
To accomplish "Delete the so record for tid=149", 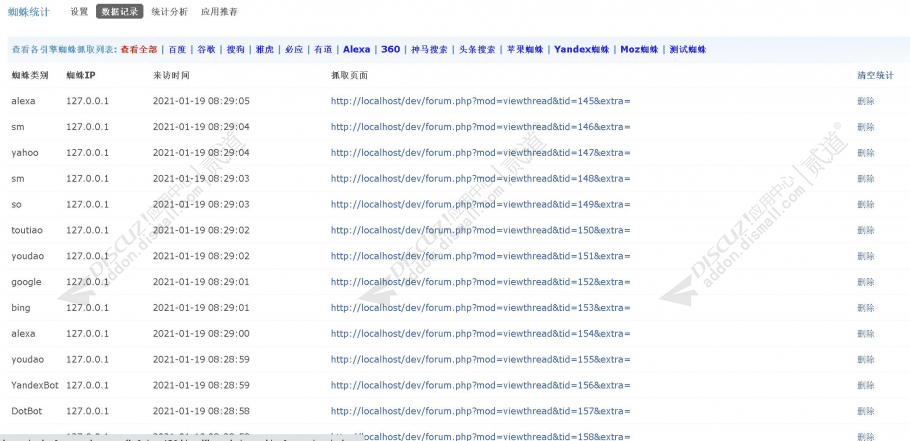I will 866,204.
